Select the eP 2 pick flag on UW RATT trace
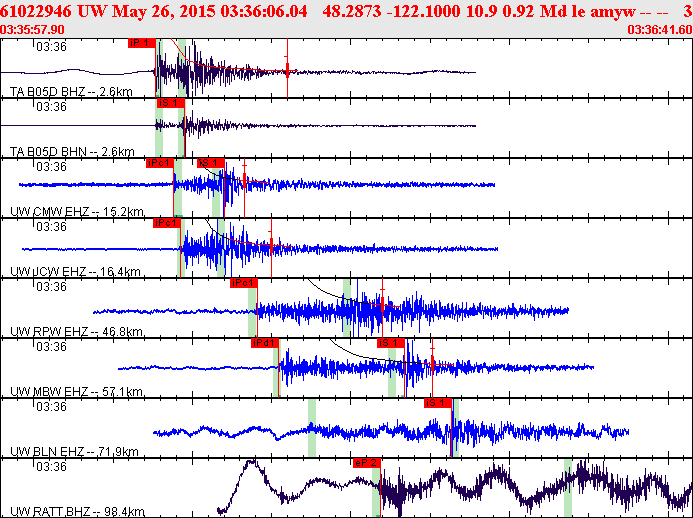This screenshot has width=693, height=518. pos(367,463)
